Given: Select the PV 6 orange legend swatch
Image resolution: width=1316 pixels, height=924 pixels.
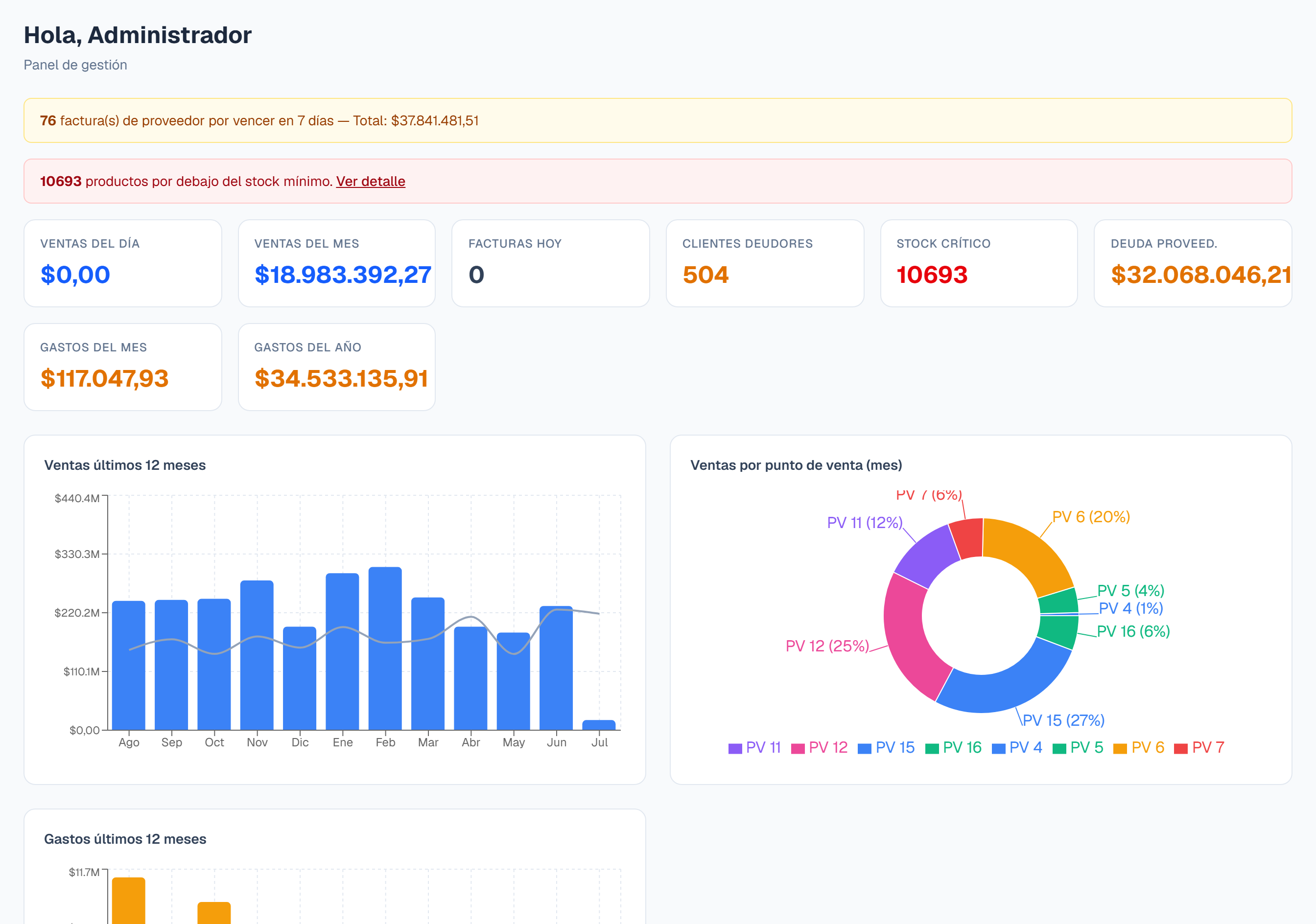Looking at the screenshot, I should [1120, 749].
